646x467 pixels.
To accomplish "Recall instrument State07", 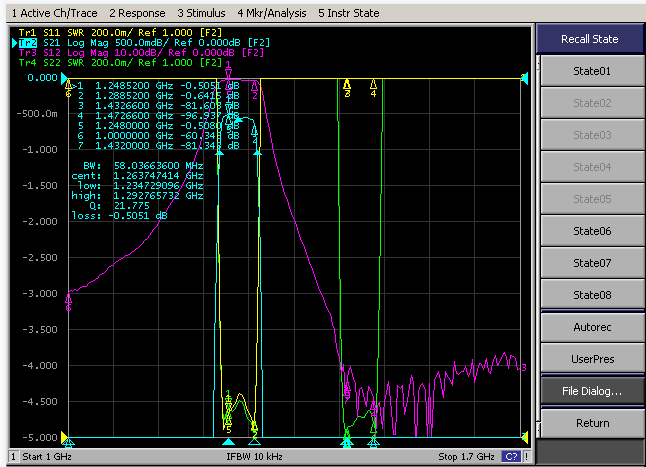I will point(592,263).
